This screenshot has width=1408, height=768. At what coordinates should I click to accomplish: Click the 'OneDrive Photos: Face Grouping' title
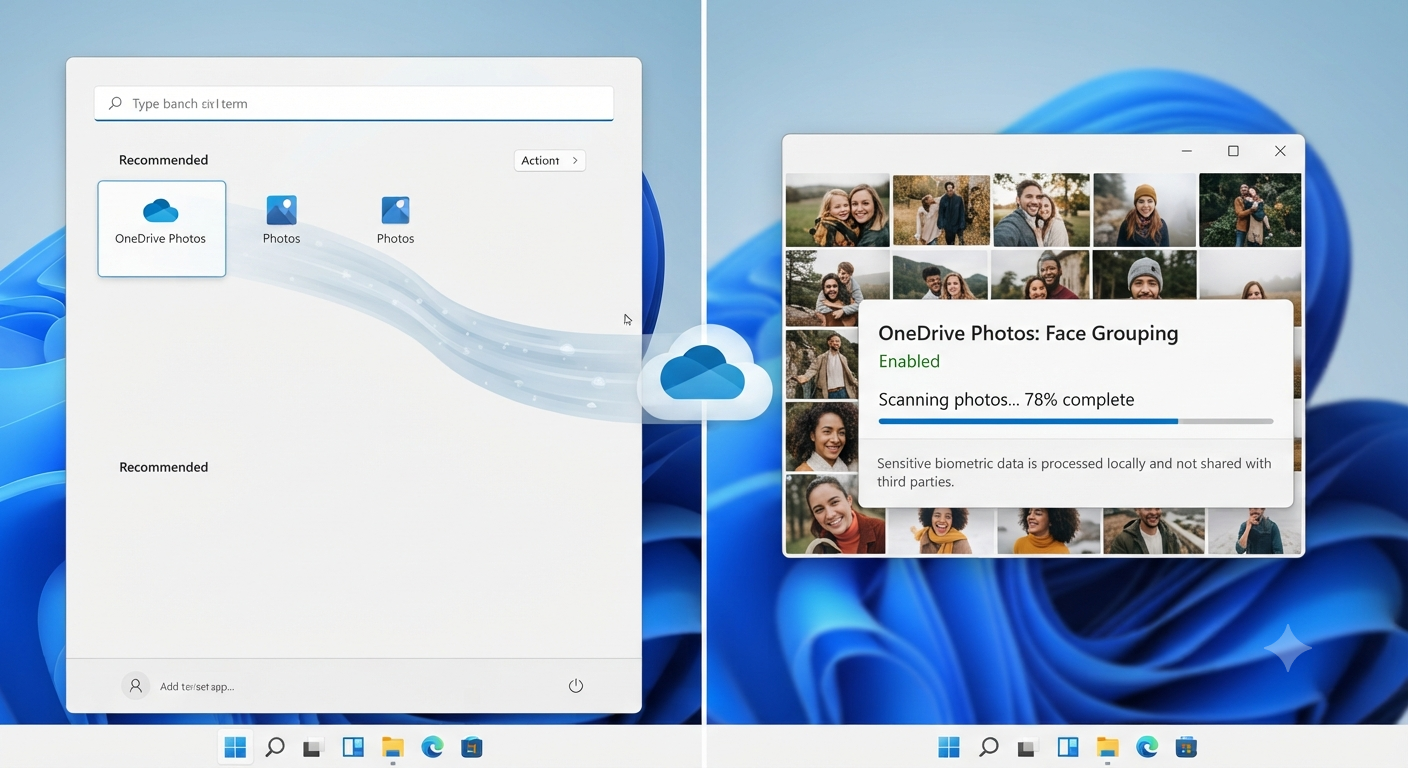point(1028,333)
